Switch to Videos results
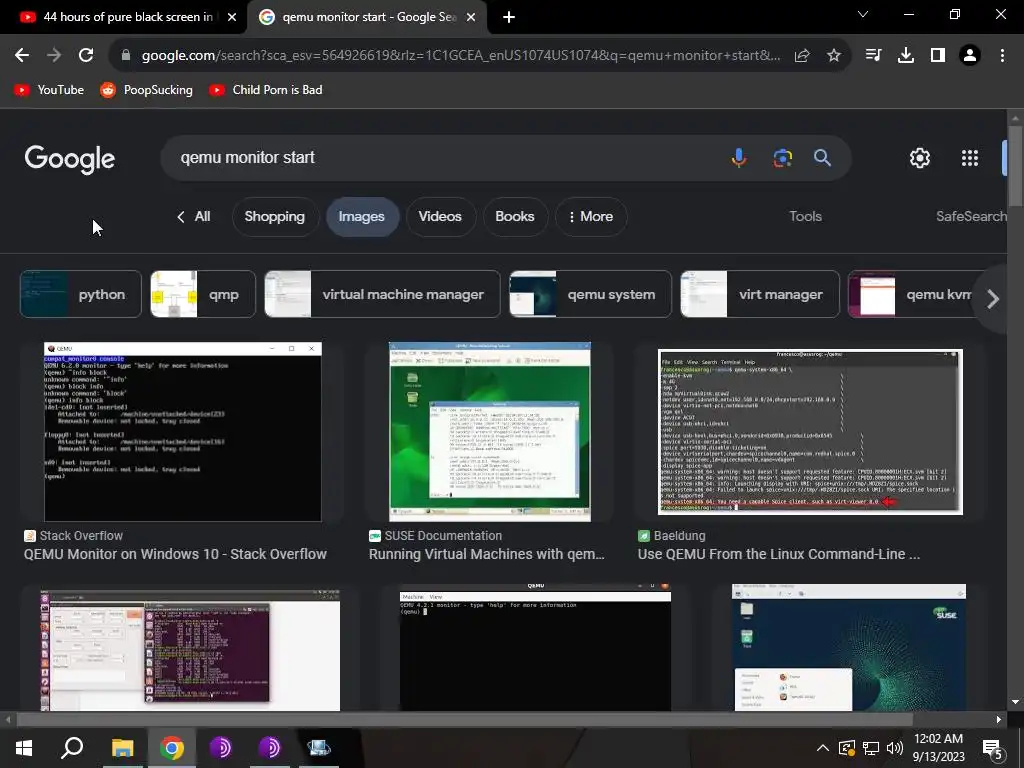 440,216
